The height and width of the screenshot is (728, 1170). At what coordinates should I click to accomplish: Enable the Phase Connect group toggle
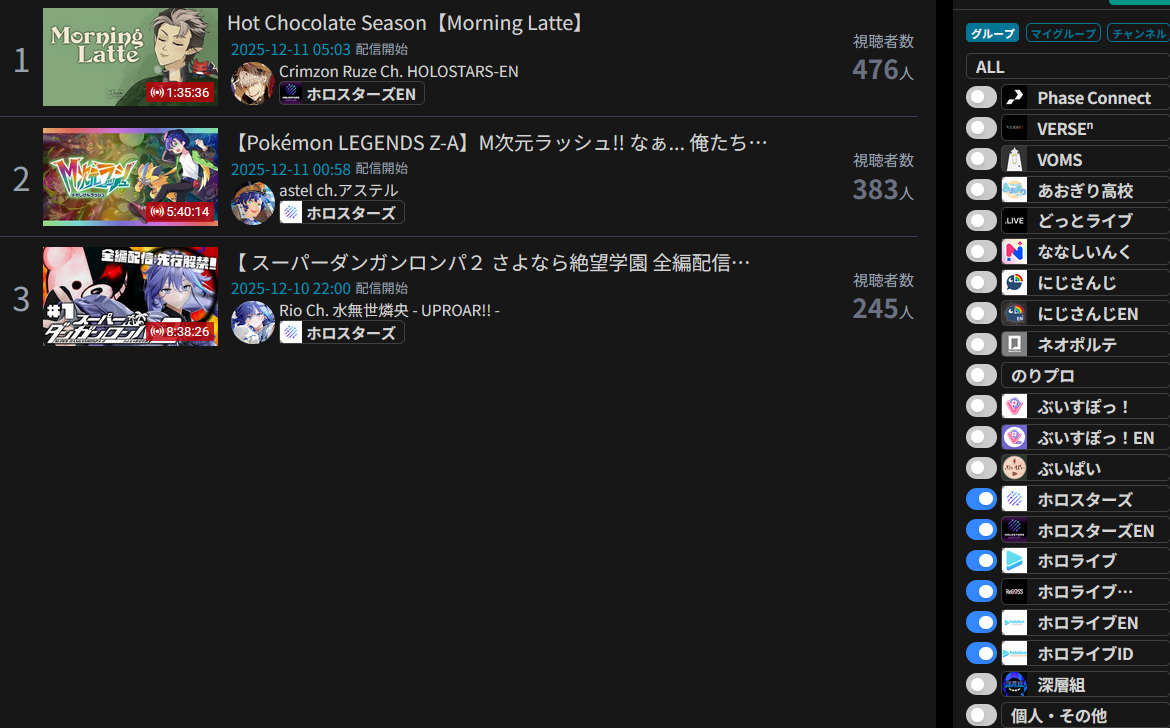pyautogui.click(x=980, y=97)
